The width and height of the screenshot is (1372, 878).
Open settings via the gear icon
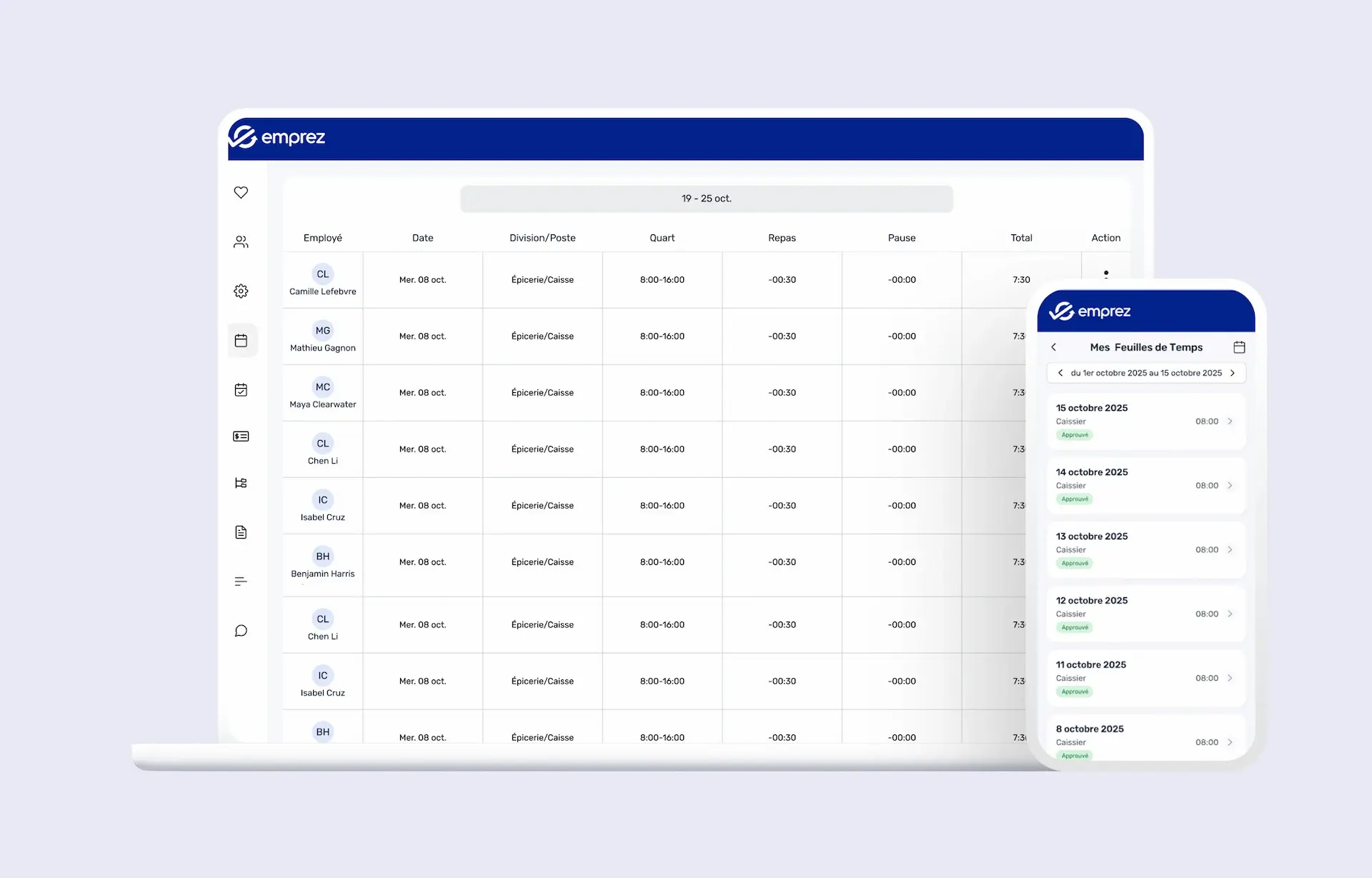[241, 291]
